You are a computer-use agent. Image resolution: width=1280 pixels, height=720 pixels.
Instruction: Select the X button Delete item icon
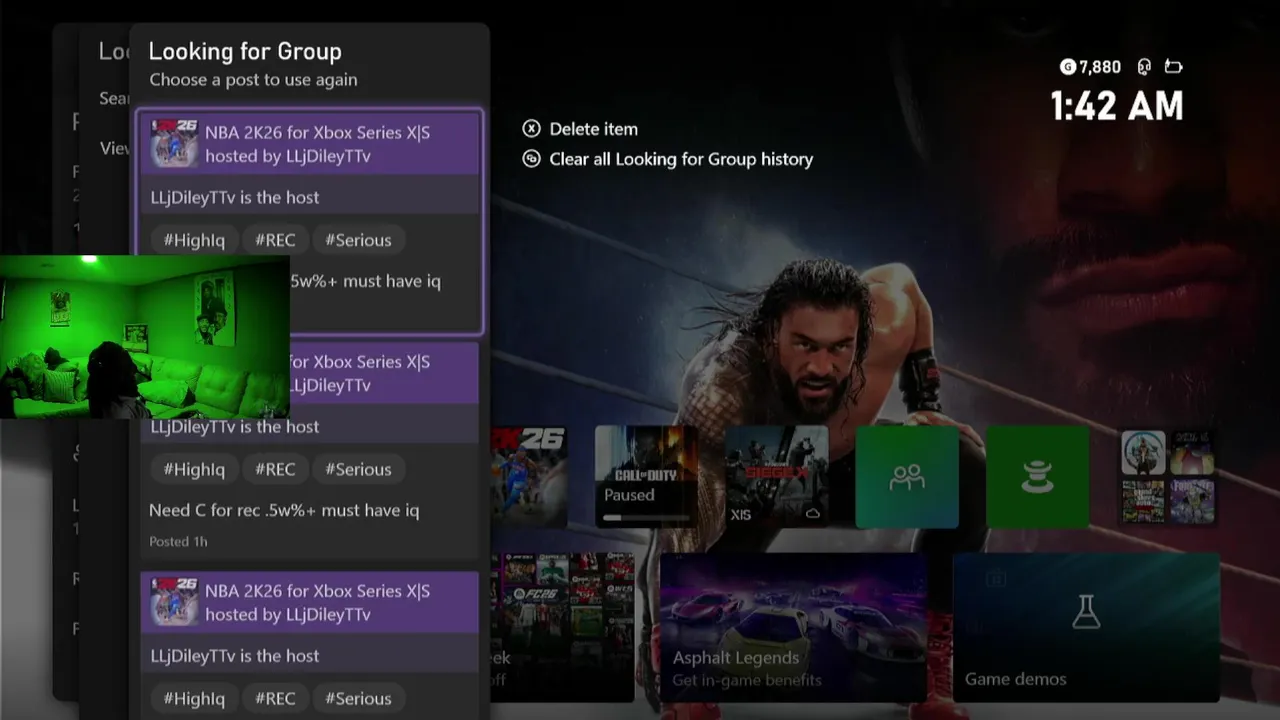pyautogui.click(x=531, y=129)
